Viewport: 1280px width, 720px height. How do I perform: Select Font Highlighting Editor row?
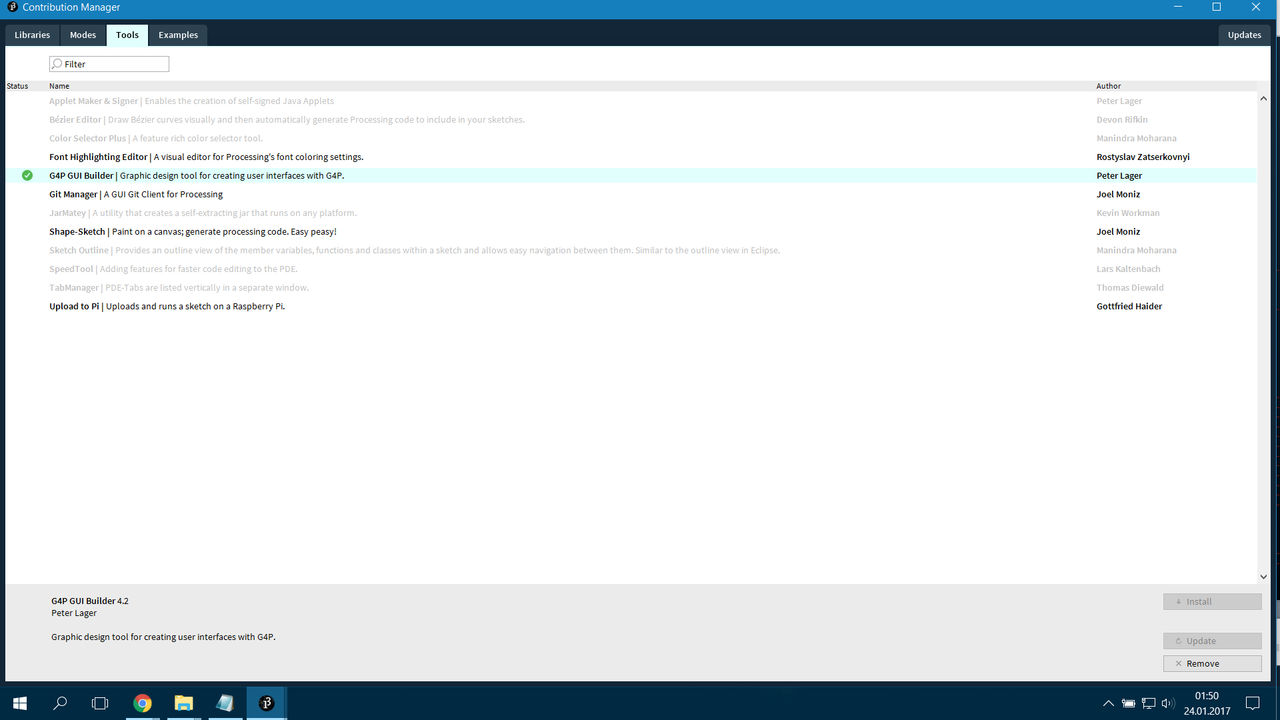pos(631,157)
